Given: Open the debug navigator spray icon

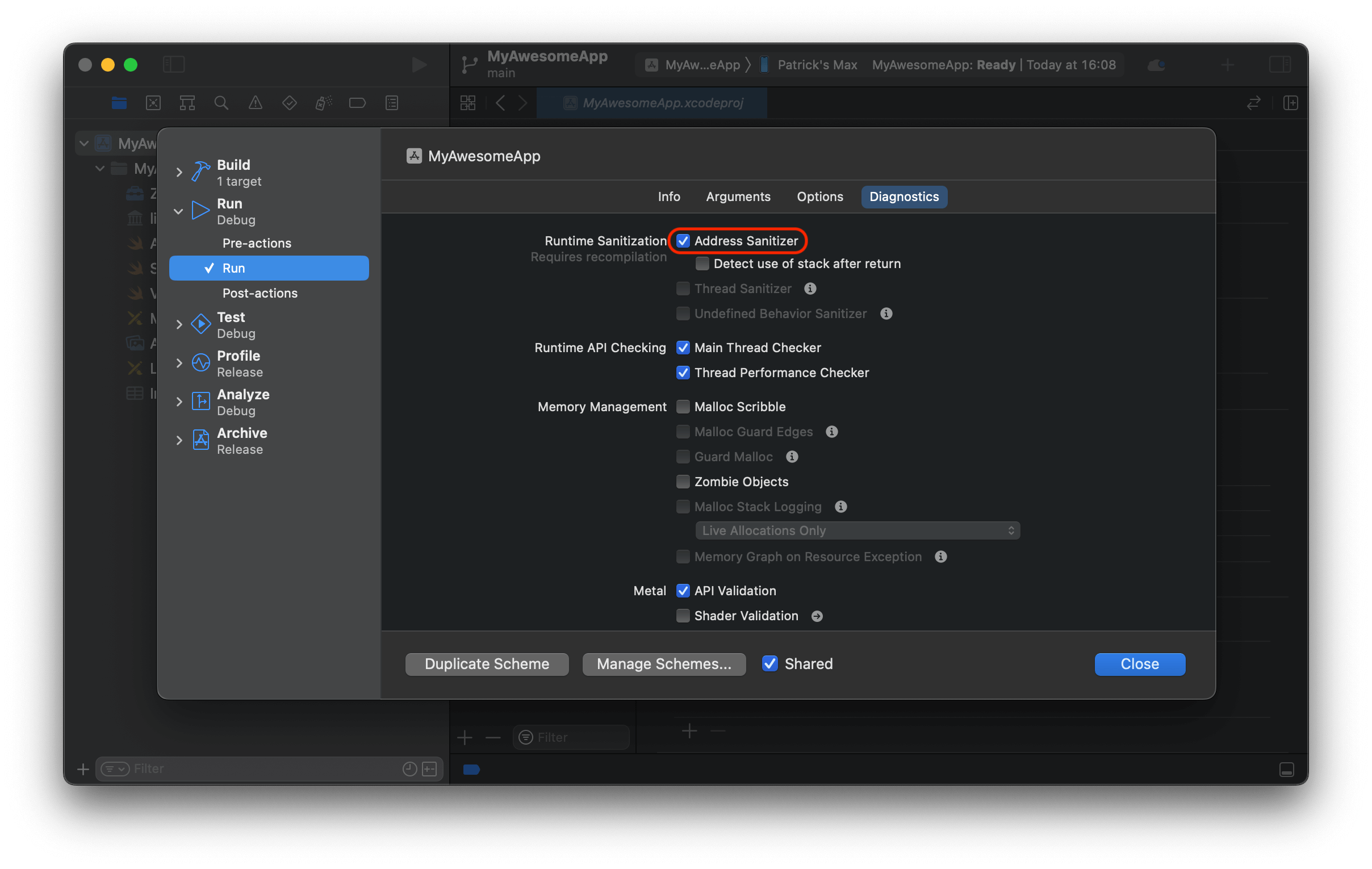Looking at the screenshot, I should pyautogui.click(x=324, y=103).
